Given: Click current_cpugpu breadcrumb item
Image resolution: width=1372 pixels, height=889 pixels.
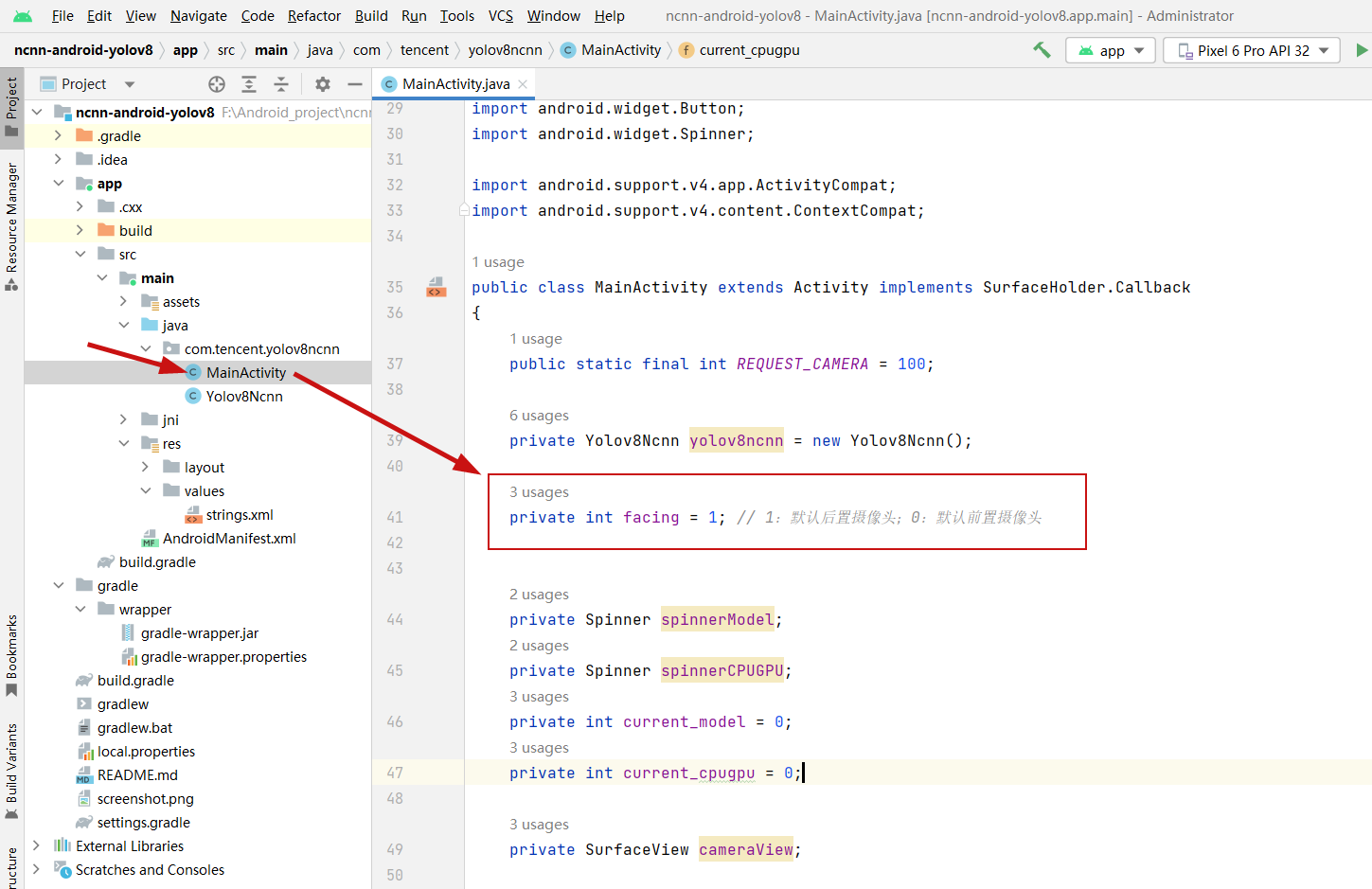Looking at the screenshot, I should click(739, 50).
